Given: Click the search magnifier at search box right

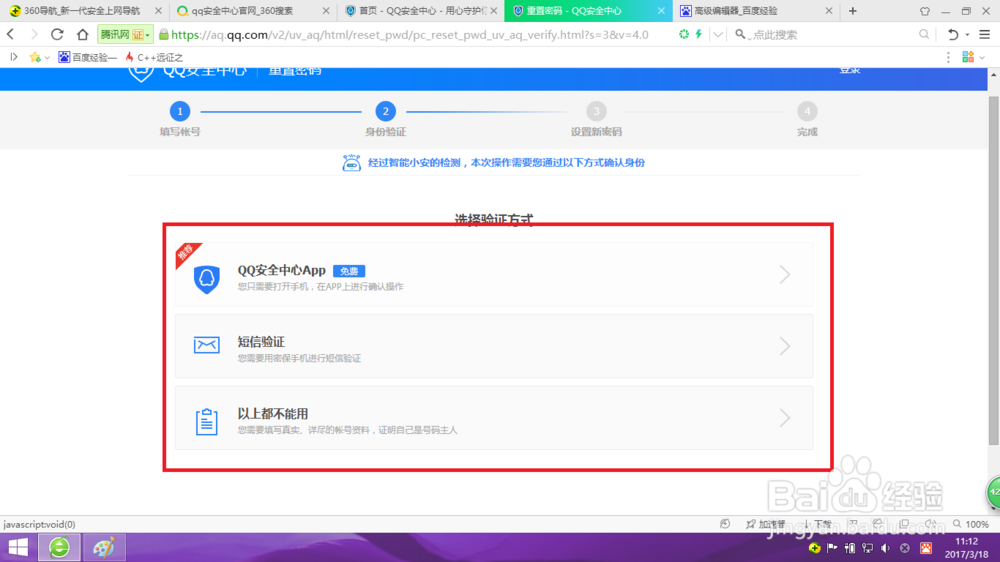Looking at the screenshot, I should click(x=923, y=34).
